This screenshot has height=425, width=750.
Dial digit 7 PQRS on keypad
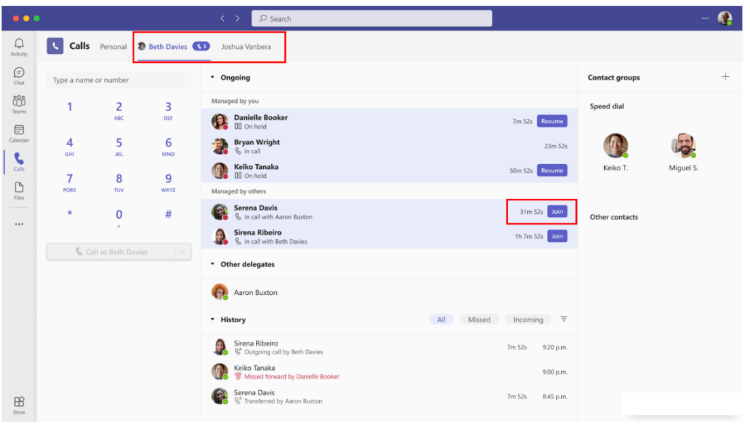coord(70,182)
